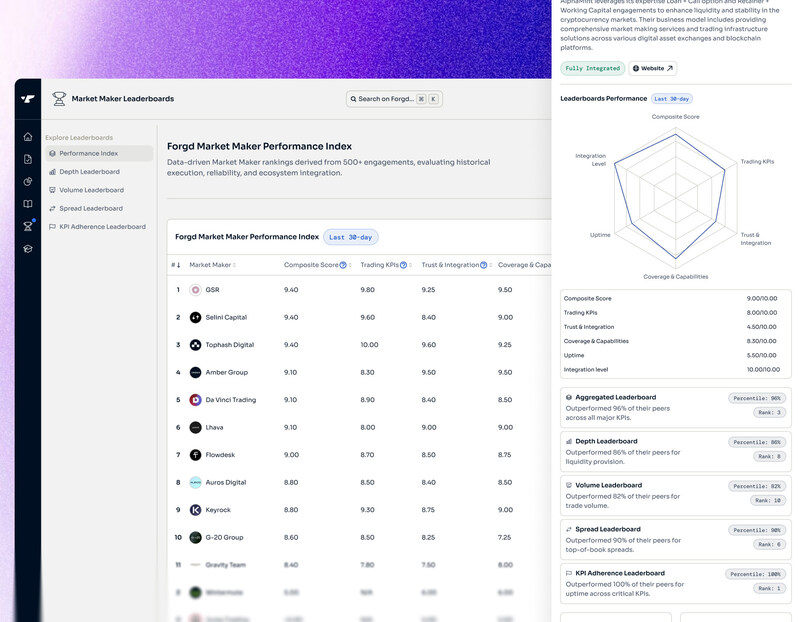Open the GSR market maker row

pos(359,290)
